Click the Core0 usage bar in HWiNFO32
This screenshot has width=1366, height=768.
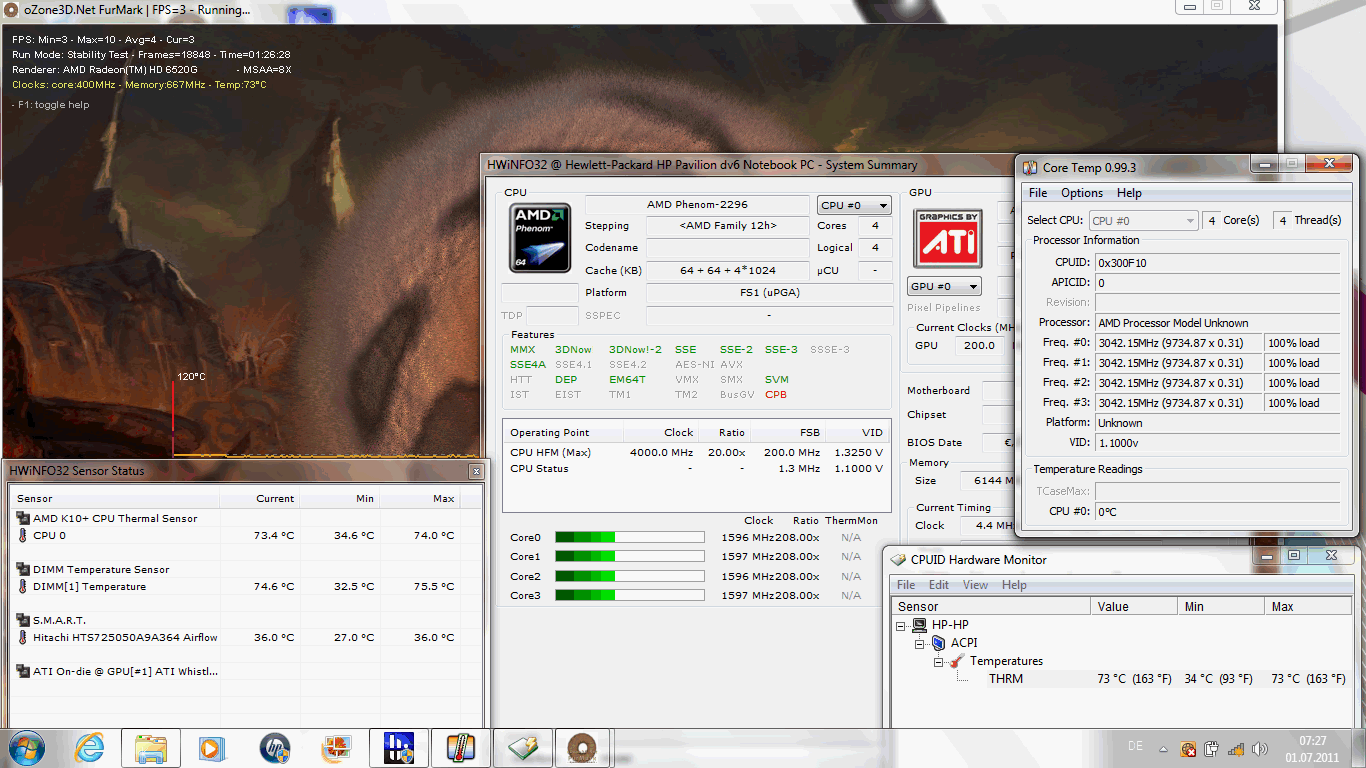(630, 537)
